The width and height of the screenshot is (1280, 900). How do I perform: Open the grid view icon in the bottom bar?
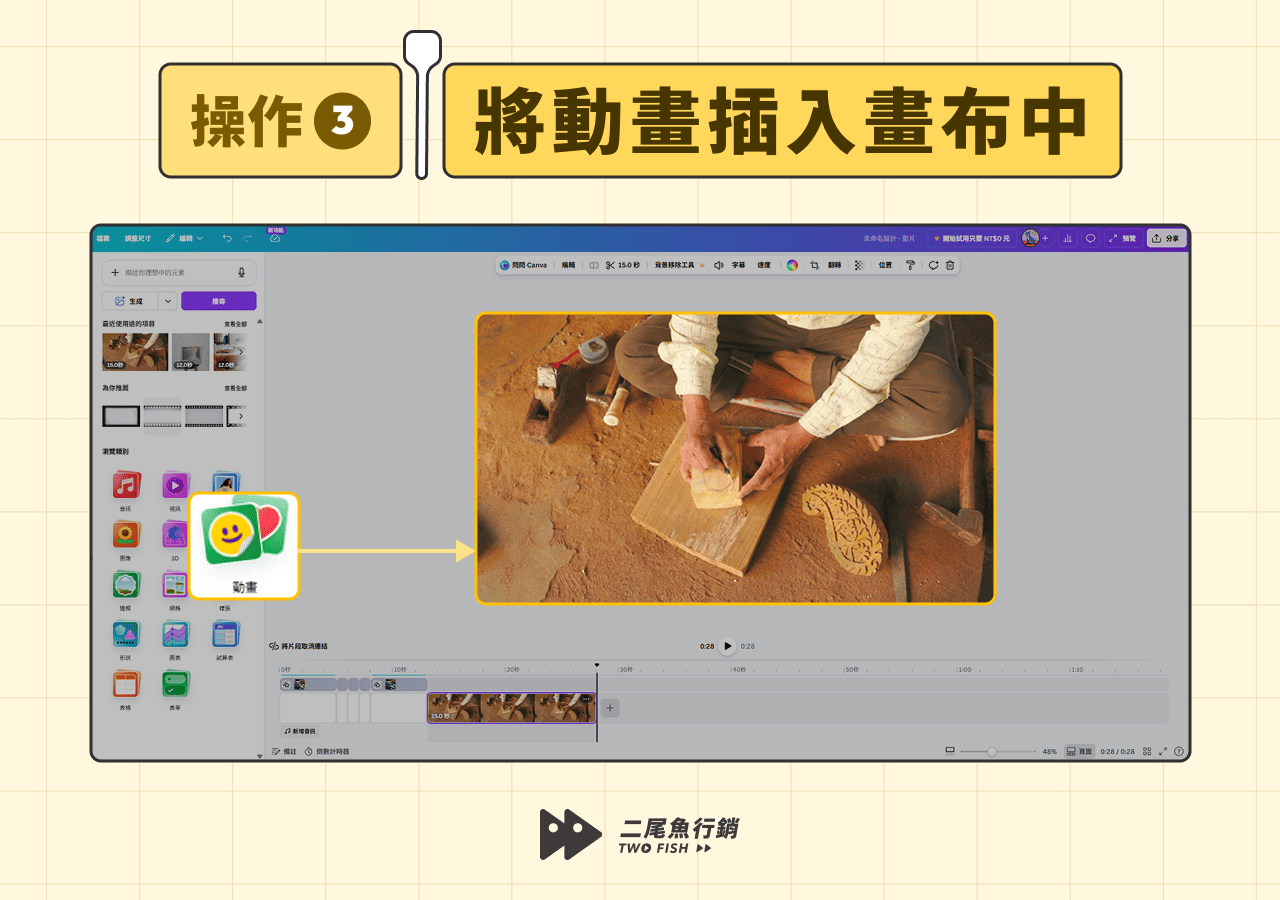coord(1147,751)
